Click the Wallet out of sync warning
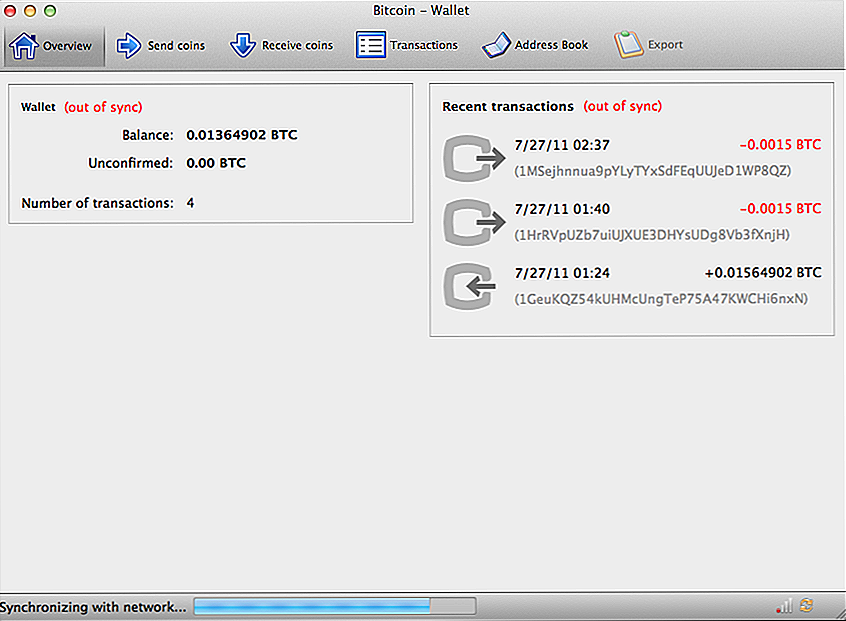 click(103, 107)
